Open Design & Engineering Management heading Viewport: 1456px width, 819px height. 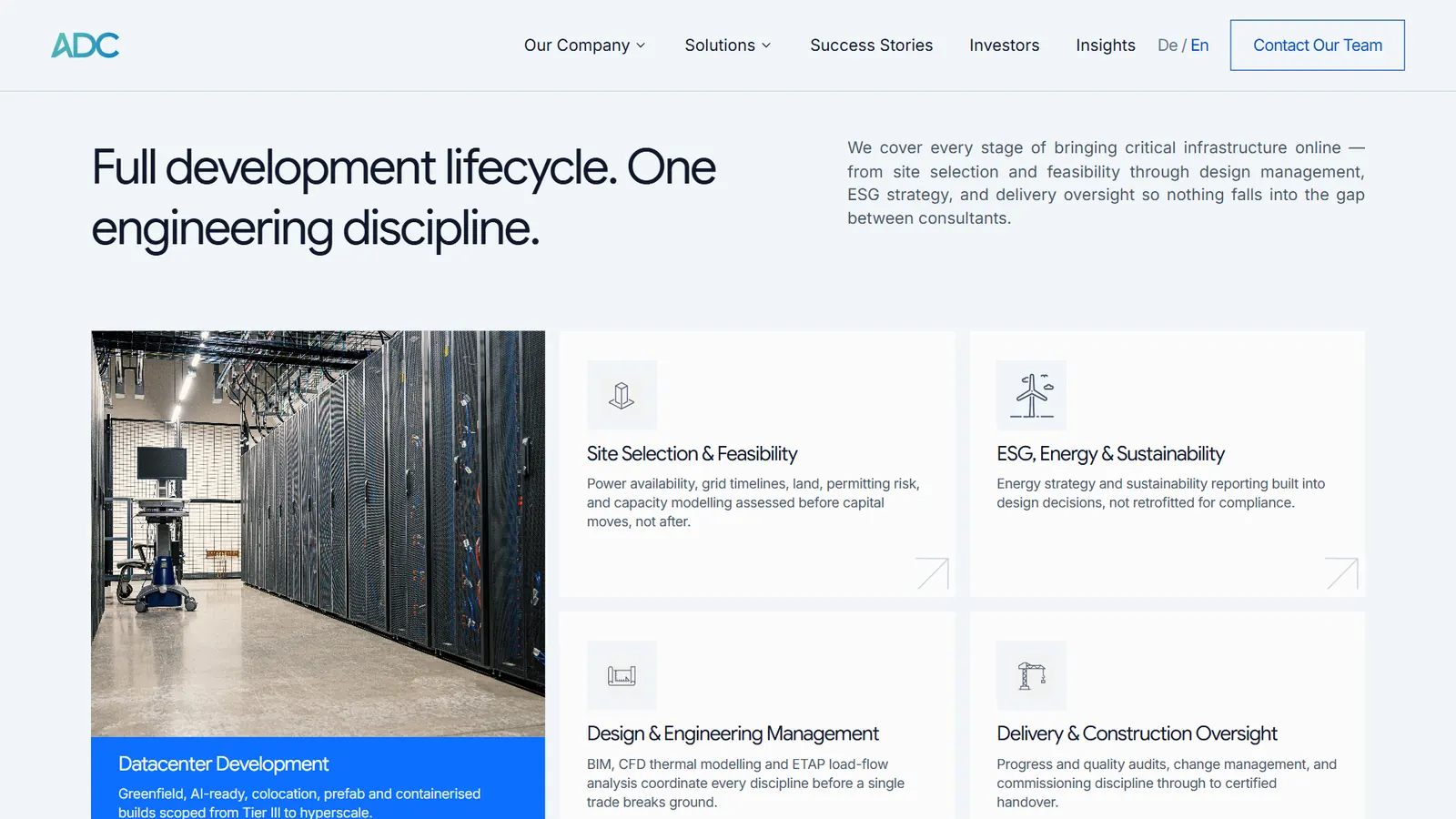[x=733, y=733]
